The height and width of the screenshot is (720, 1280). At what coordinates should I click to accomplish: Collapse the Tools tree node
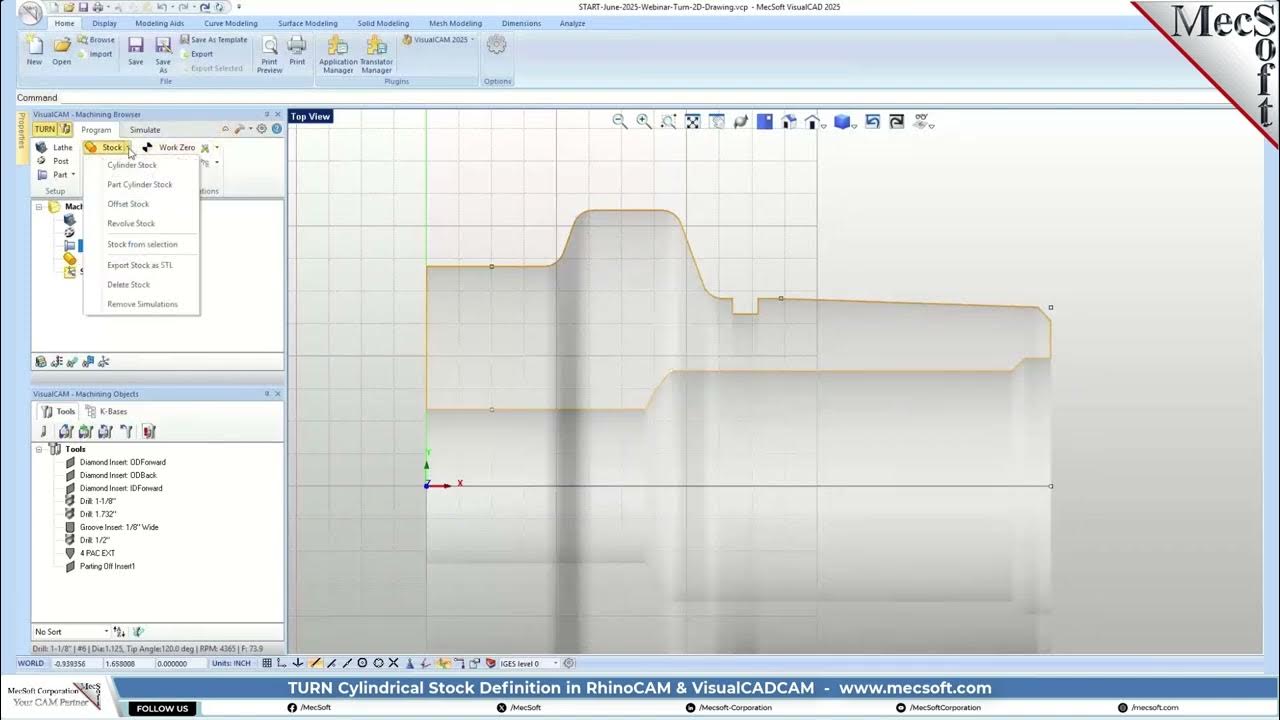pyautogui.click(x=39, y=450)
